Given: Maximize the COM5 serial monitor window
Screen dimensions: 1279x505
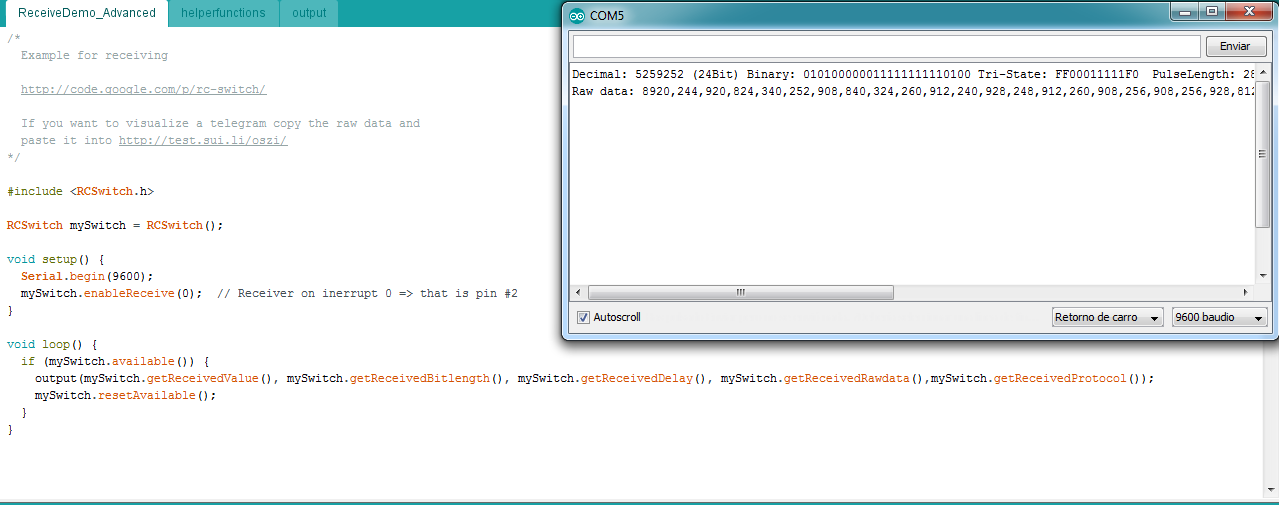Looking at the screenshot, I should [1212, 12].
